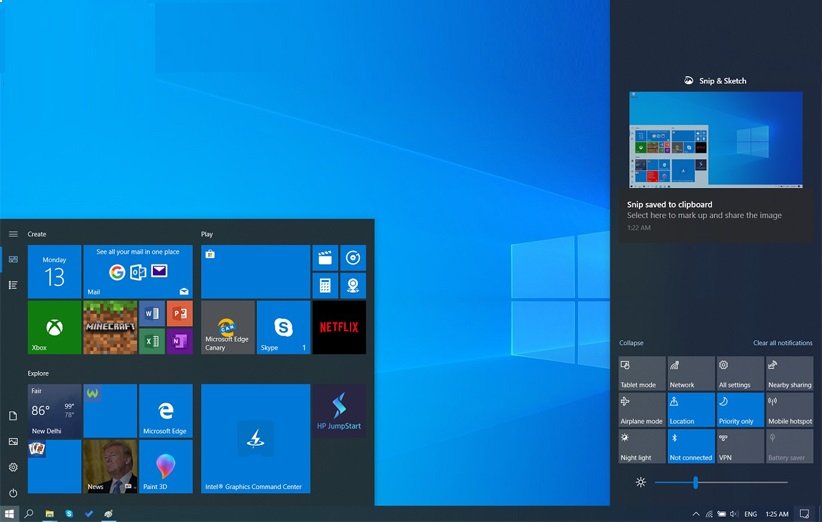Image resolution: width=822 pixels, height=522 pixels.
Task: Select the 'Snip saved to clipboard' notification text
Action: click(x=669, y=204)
